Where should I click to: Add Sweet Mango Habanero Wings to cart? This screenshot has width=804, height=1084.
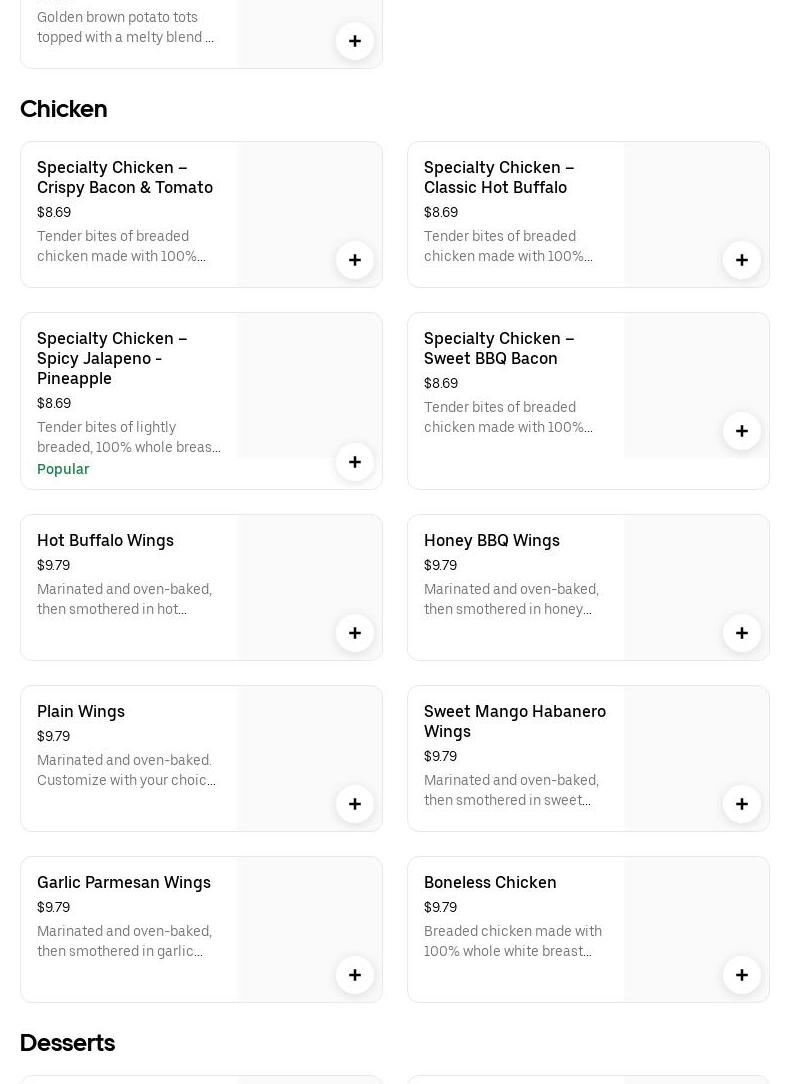pyautogui.click(x=742, y=804)
